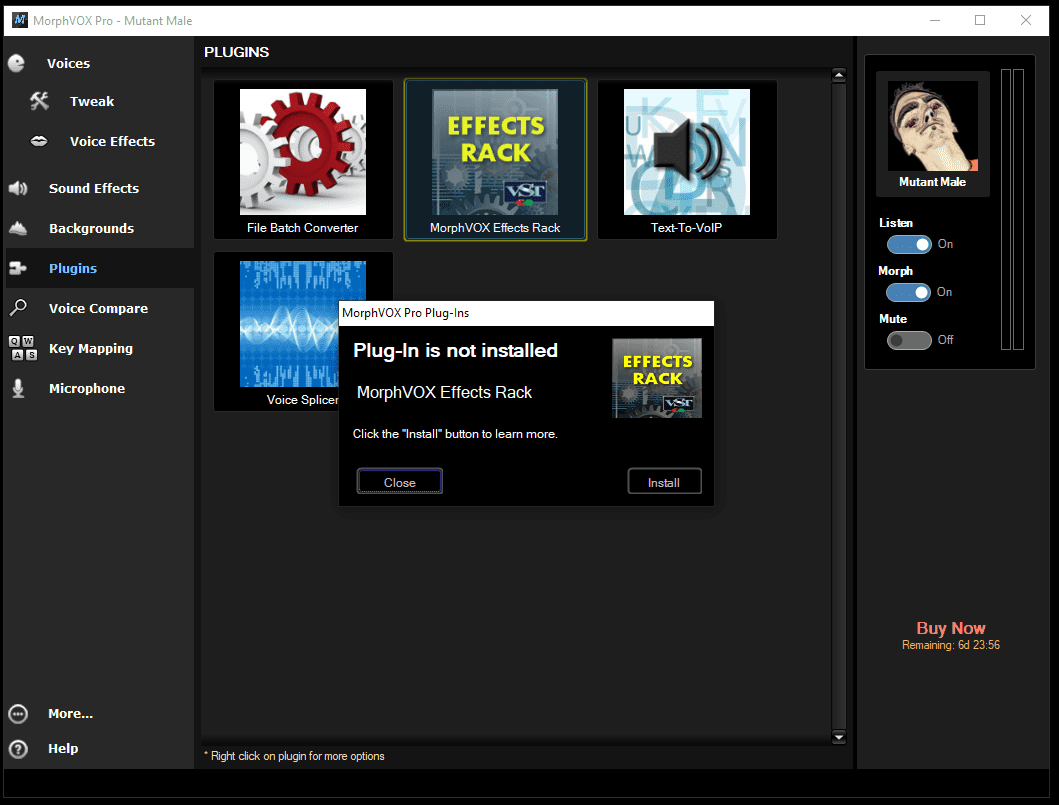
Task: Open Sound Effects page
Action: tap(94, 188)
